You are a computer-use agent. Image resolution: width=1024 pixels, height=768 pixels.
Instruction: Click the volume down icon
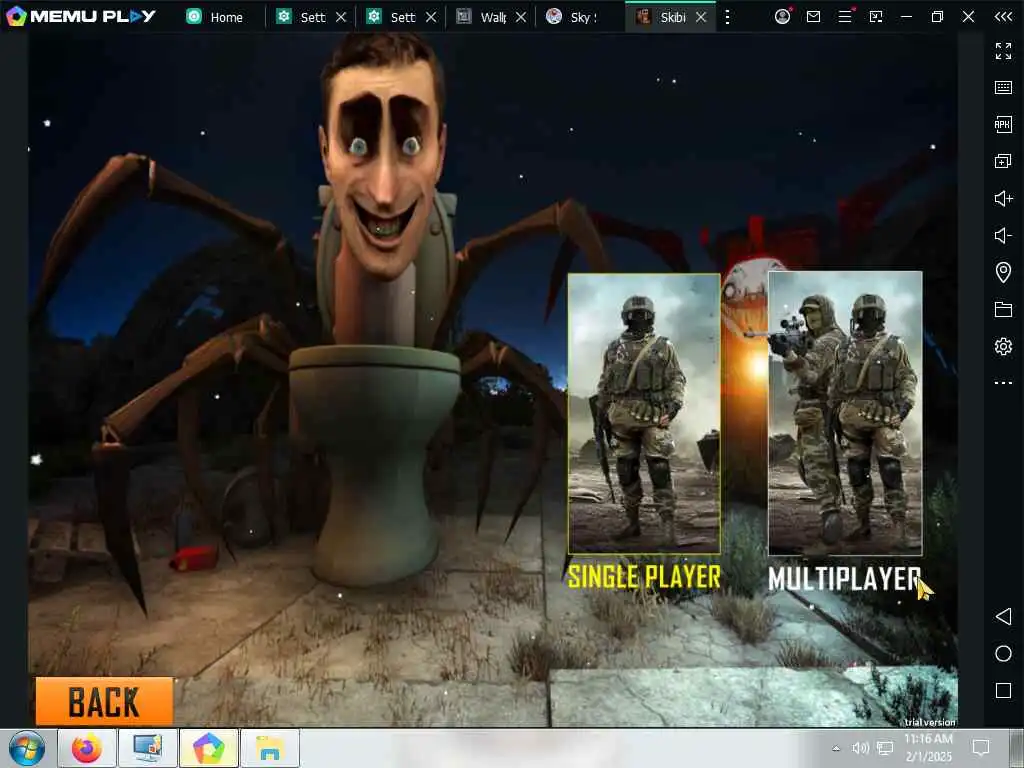1003,235
